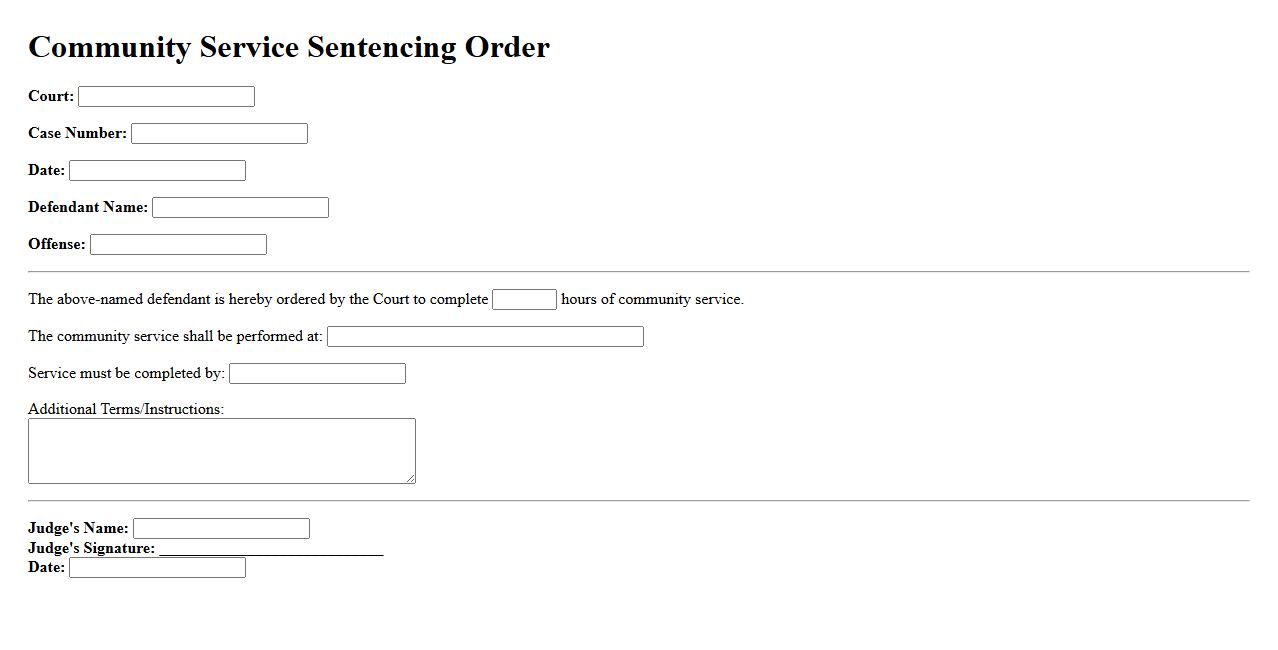Click the 'Service must be completed by' field
Viewport: 1278px width, 650px height.
tap(317, 374)
